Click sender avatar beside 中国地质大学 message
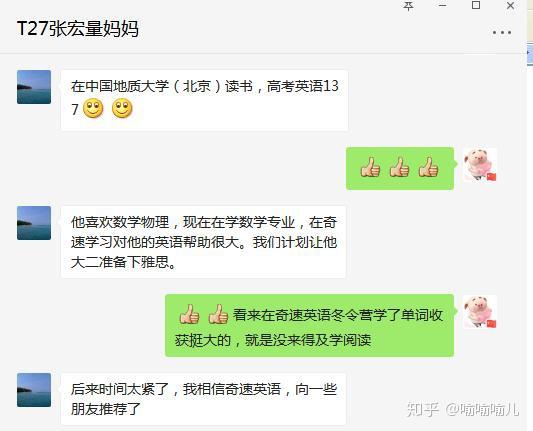This screenshot has width=533, height=431. (34, 87)
